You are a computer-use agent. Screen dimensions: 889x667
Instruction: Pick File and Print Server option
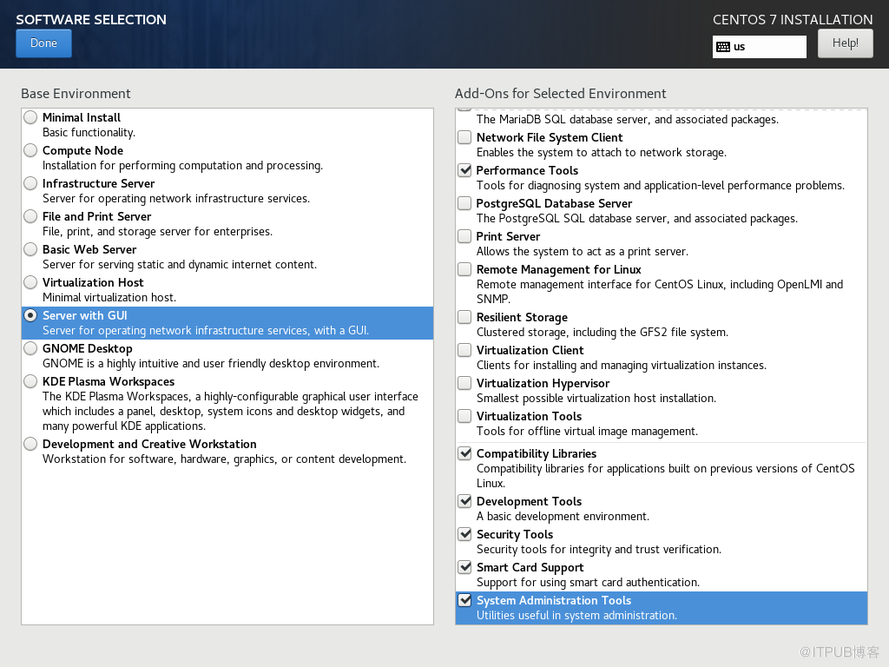coord(31,217)
